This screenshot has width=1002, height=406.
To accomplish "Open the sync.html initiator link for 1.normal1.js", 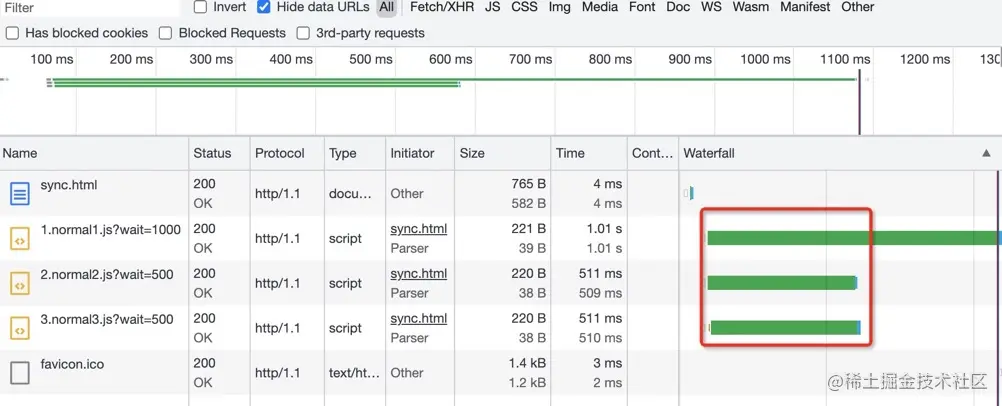I will tap(418, 229).
